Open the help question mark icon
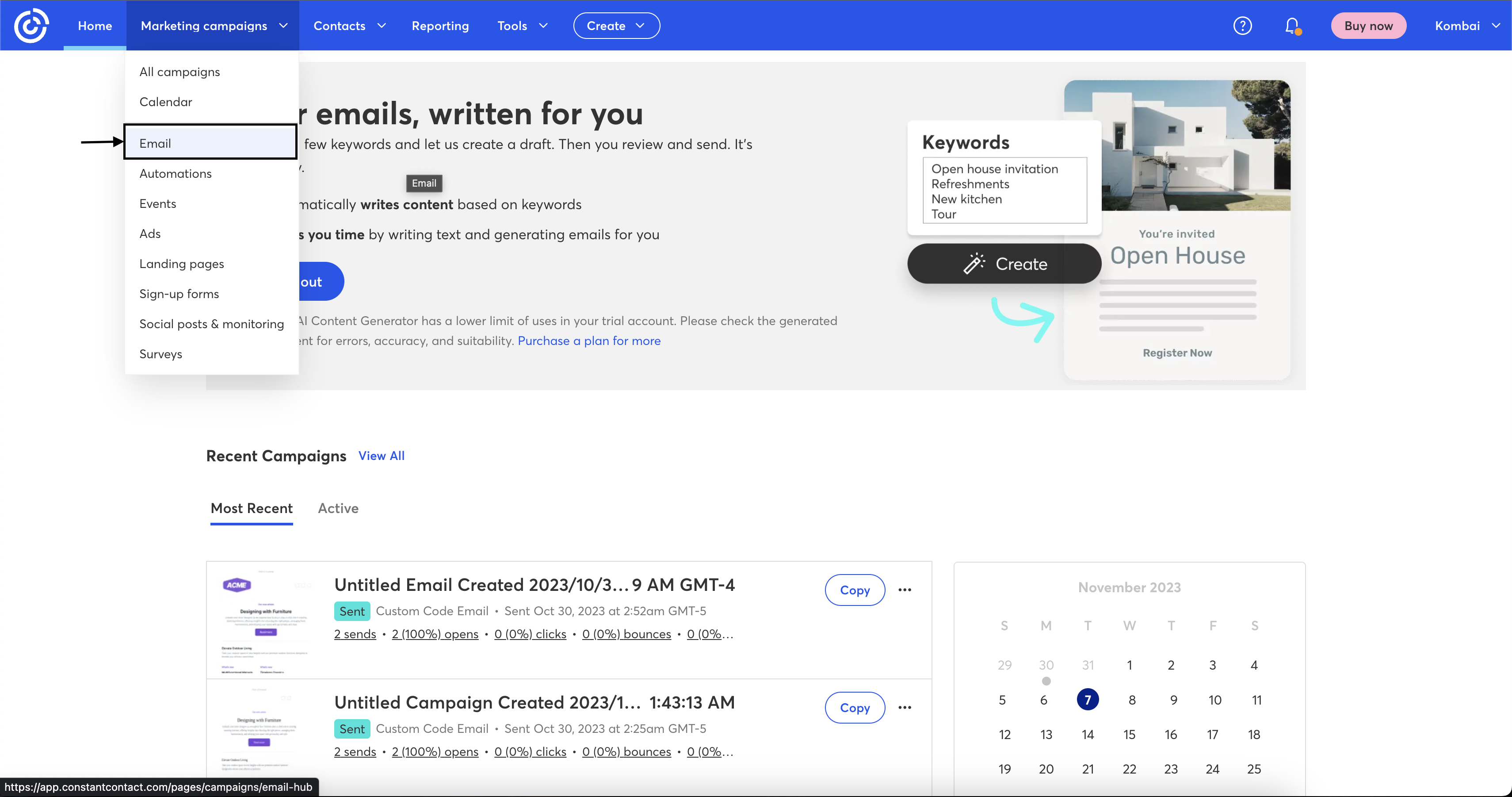The width and height of the screenshot is (1512, 797). click(1242, 26)
